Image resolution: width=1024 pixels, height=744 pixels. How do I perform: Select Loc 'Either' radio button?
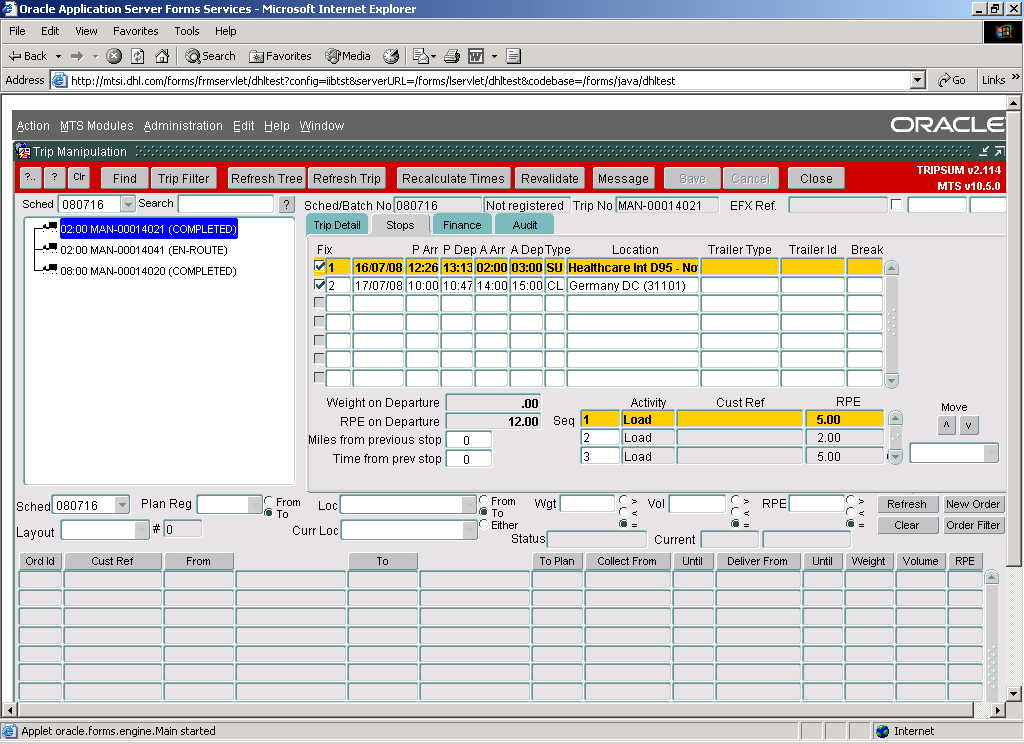pyautogui.click(x=484, y=524)
